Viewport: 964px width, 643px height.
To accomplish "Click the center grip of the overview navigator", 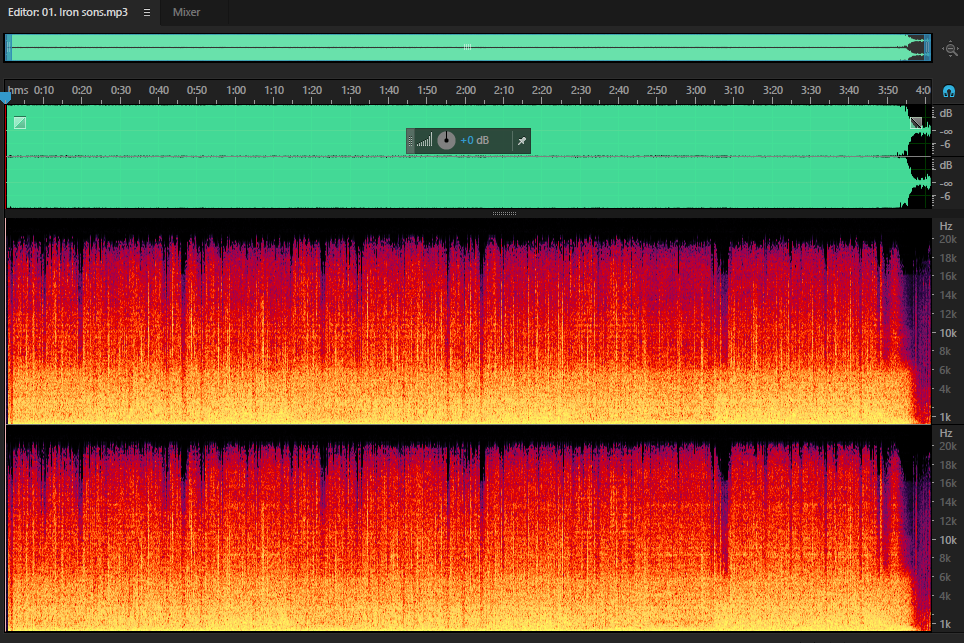I will pos(467,47).
